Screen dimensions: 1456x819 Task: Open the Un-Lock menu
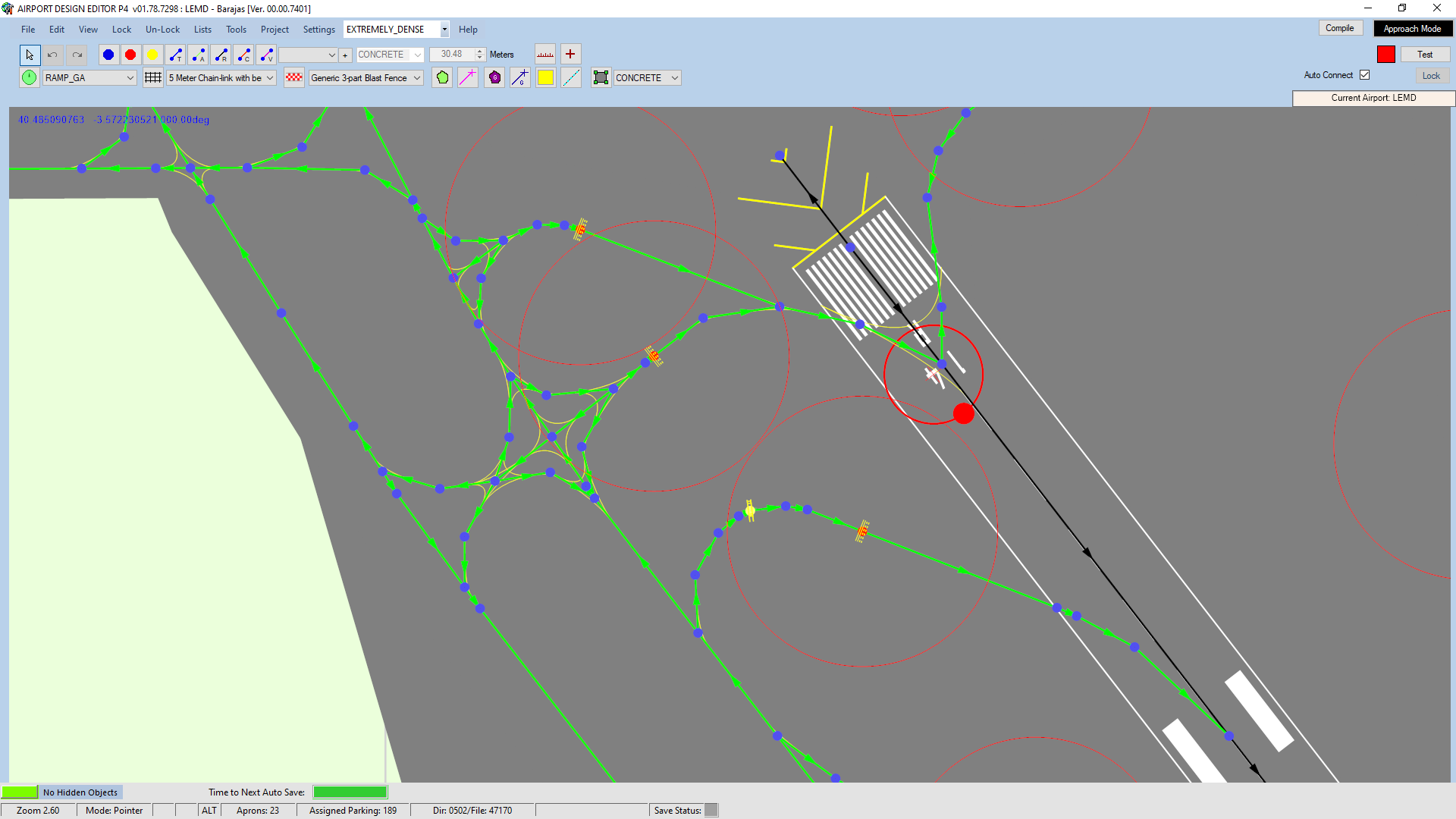162,30
